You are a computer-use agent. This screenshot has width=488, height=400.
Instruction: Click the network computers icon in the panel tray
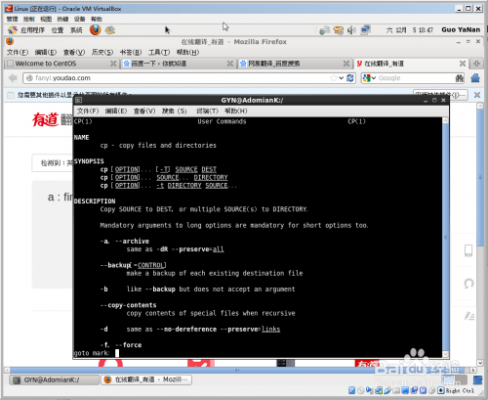(x=366, y=30)
